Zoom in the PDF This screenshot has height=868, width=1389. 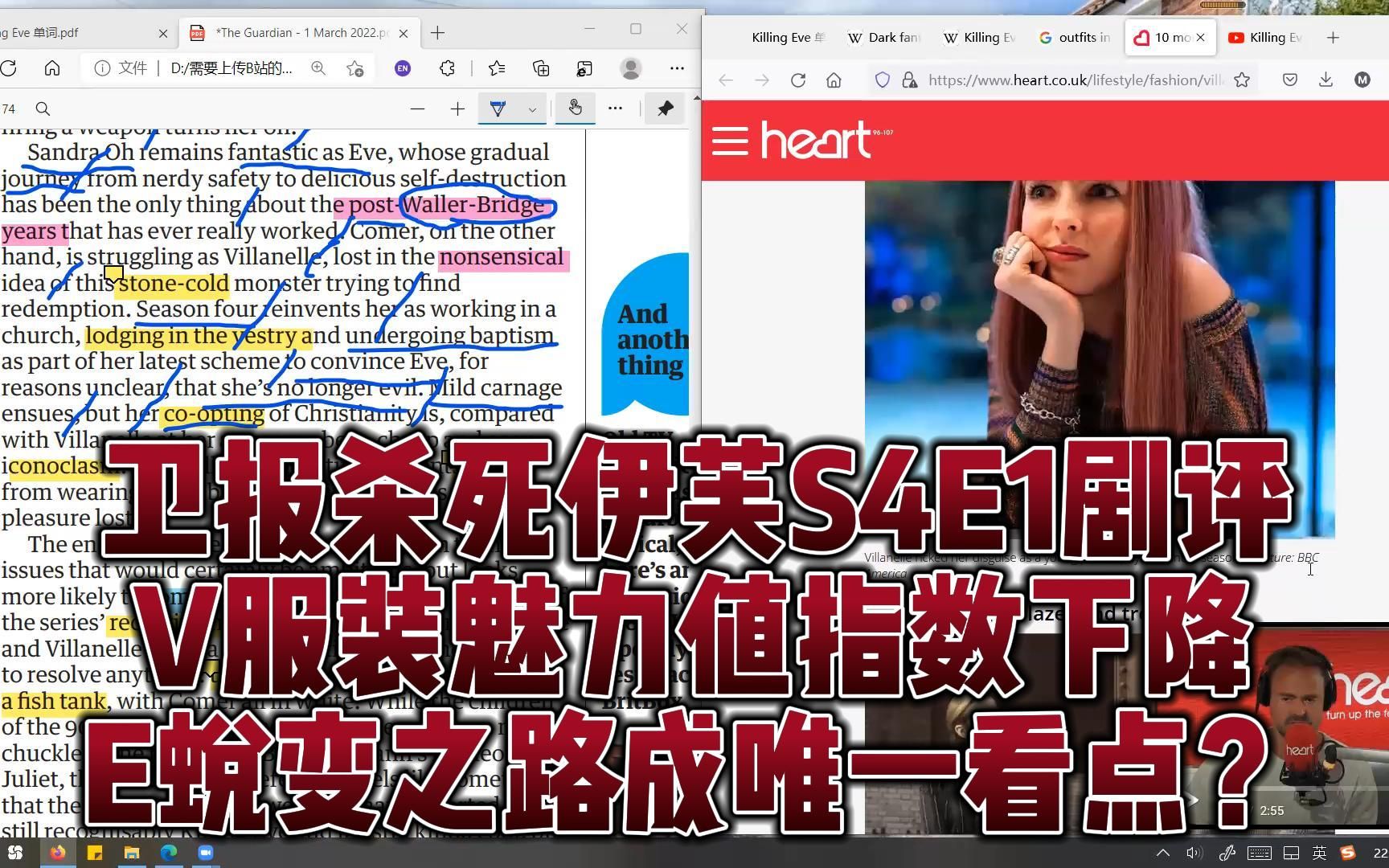[x=457, y=108]
